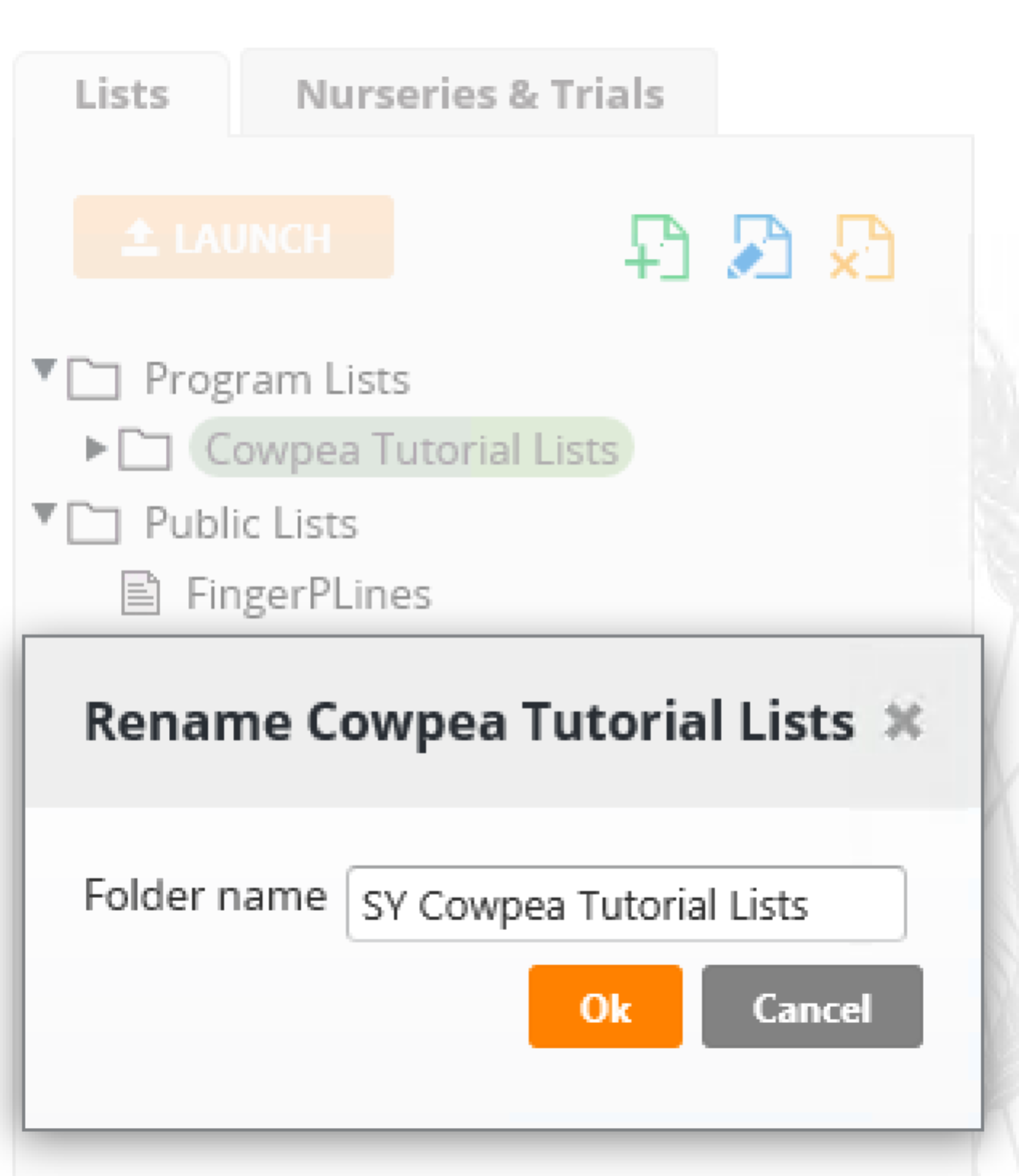Switch to the Lists tab

[122, 95]
